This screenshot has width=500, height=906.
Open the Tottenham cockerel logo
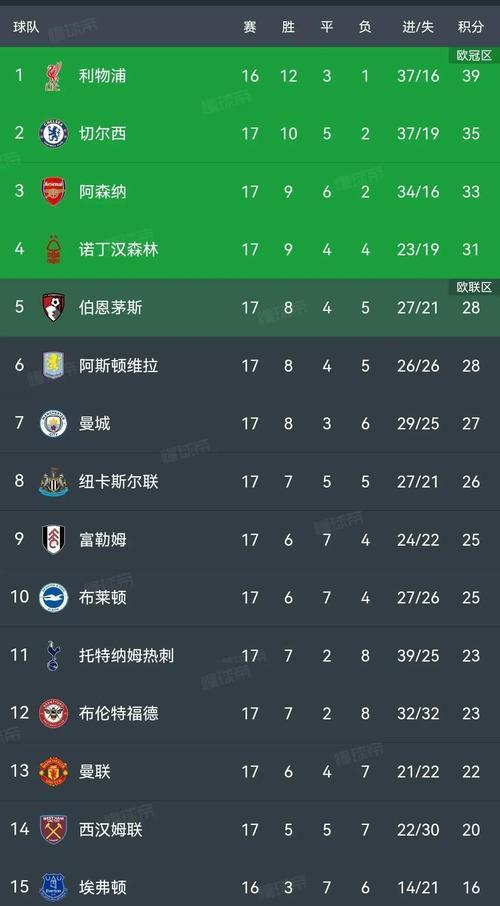[53, 655]
